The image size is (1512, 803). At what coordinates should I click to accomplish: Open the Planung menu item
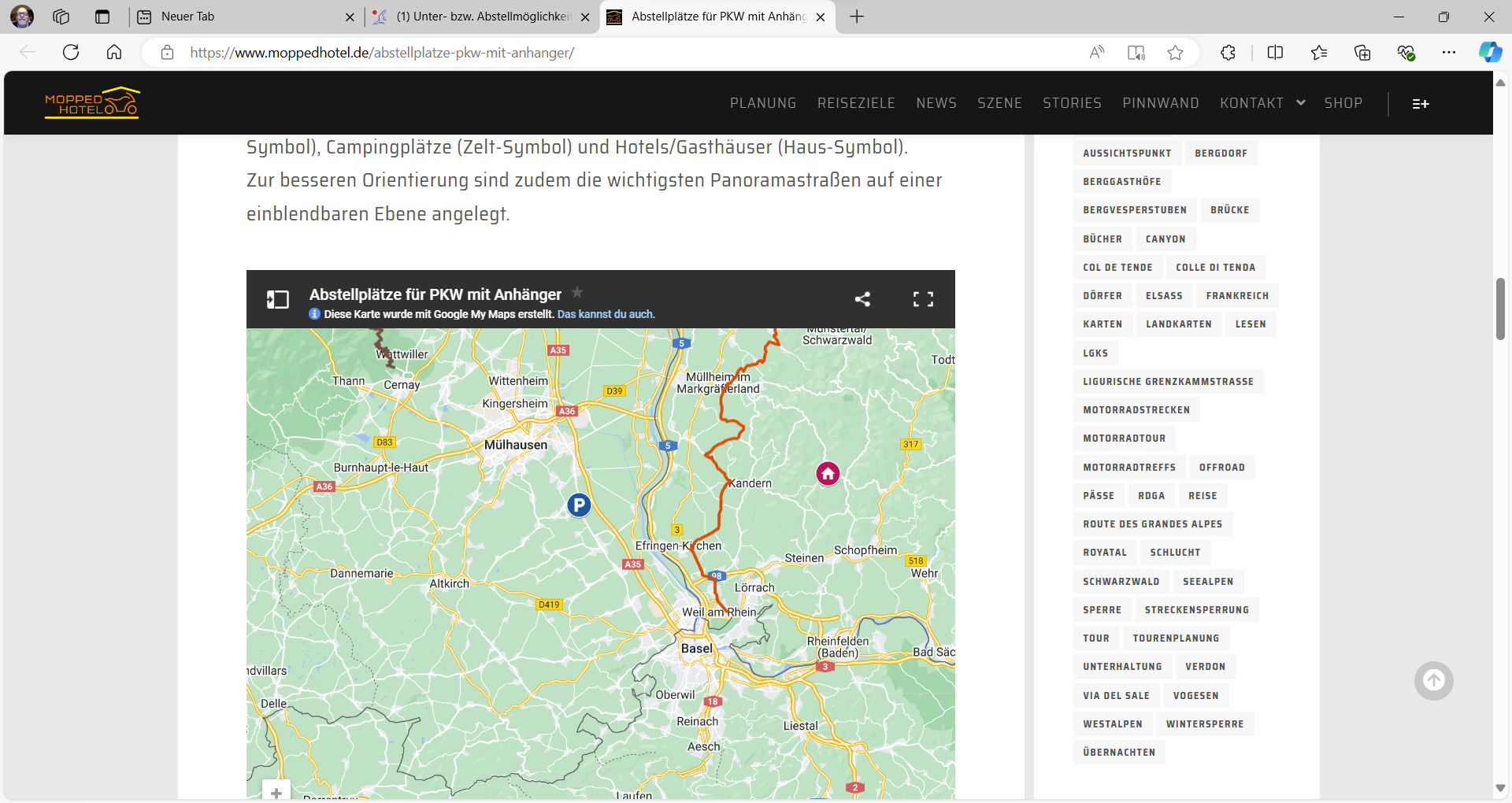pyautogui.click(x=763, y=103)
